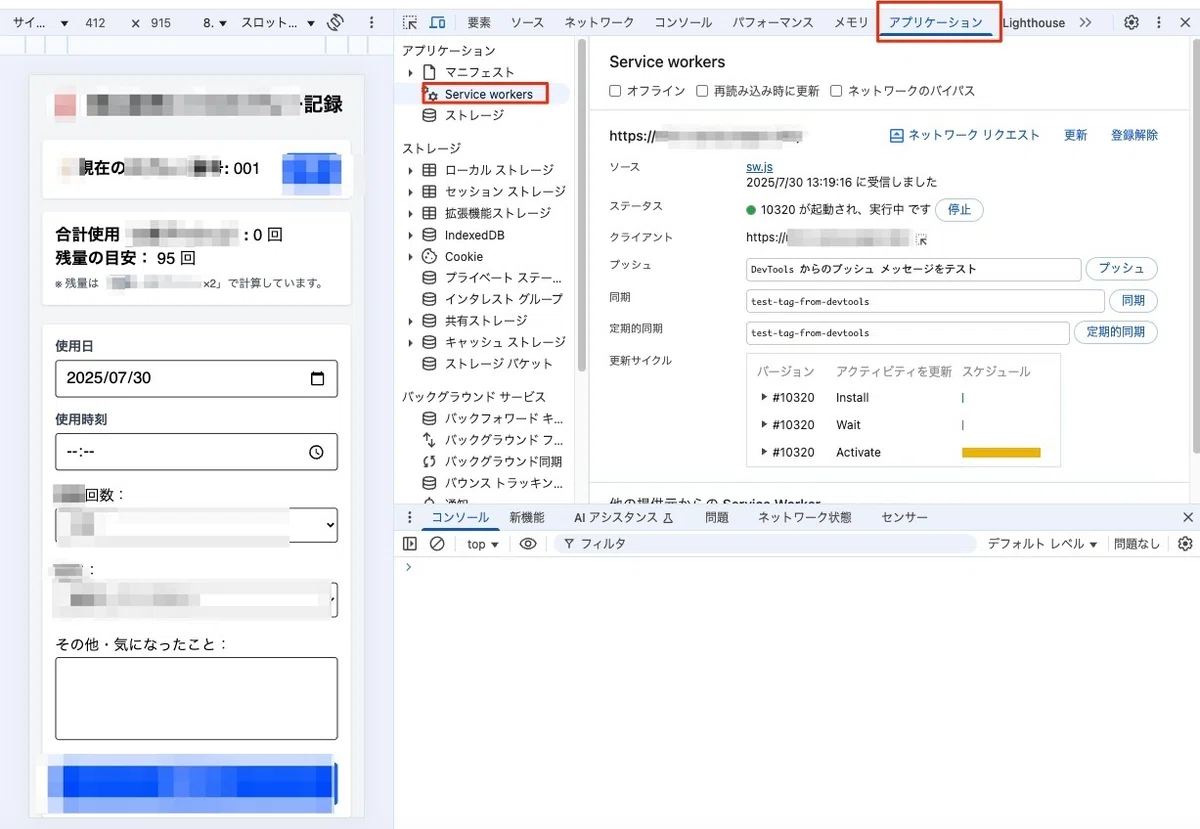Select バックグラウンド同期 tree item
The image size is (1200, 829).
point(505,462)
